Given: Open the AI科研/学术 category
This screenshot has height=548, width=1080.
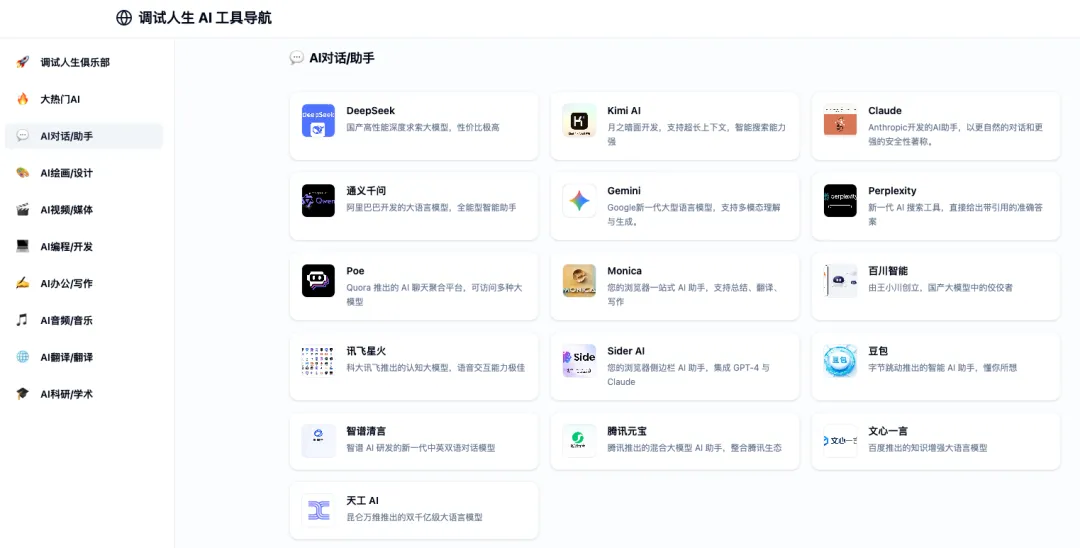Looking at the screenshot, I should 84,394.
